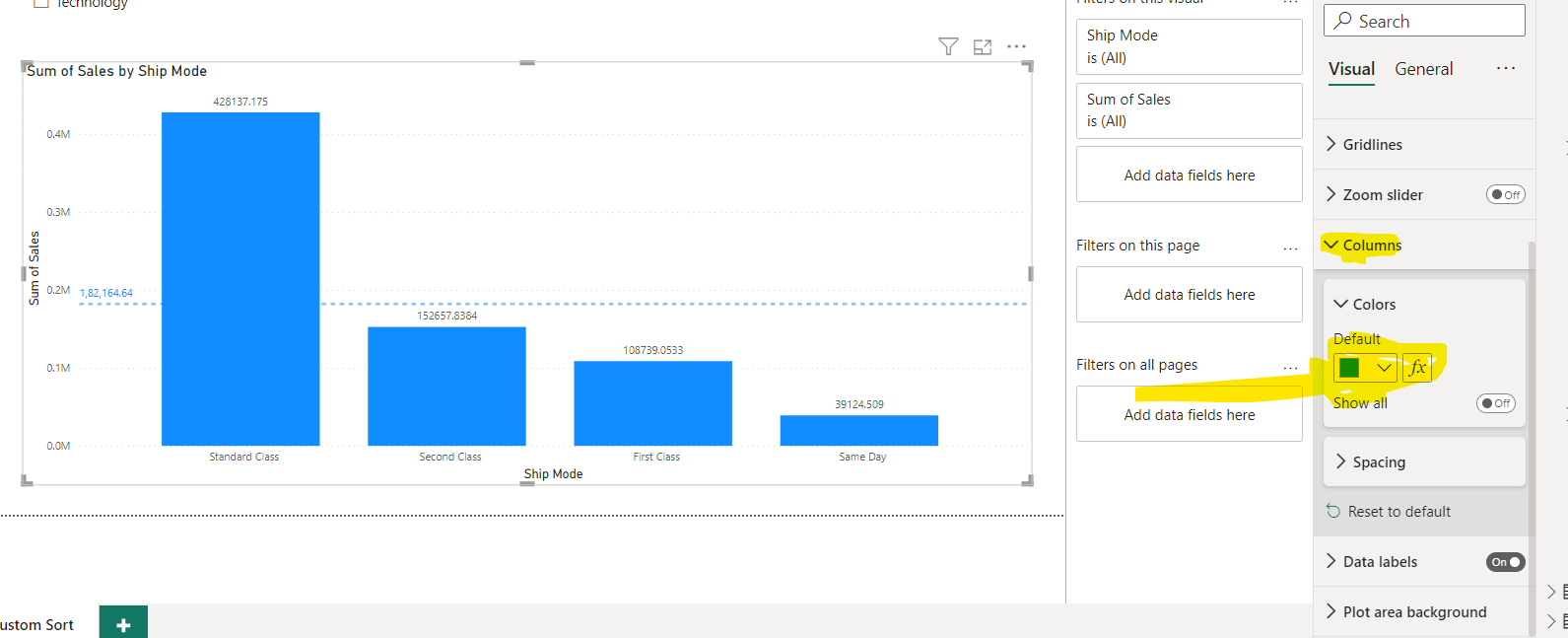
Task: Add a new report page
Action: (x=123, y=623)
